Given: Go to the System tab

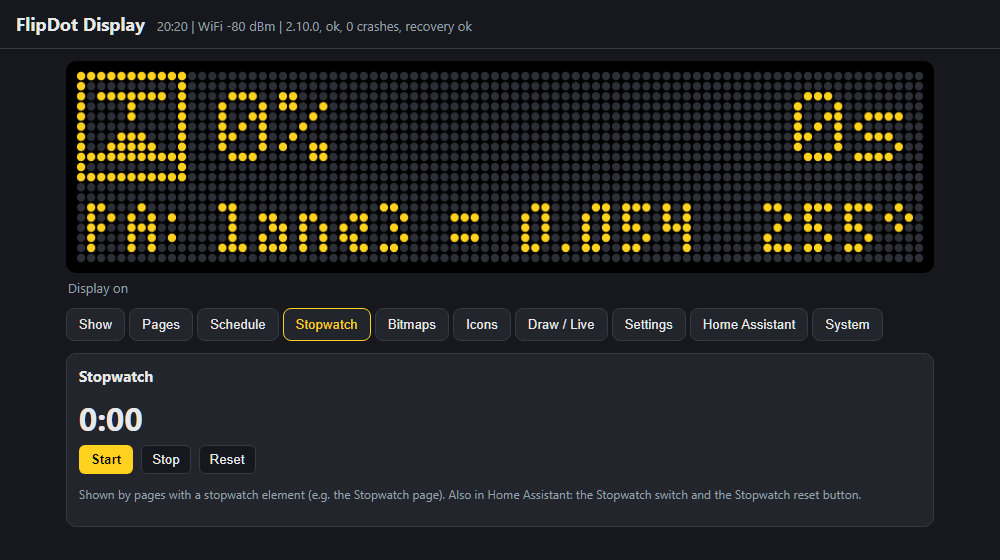Looking at the screenshot, I should [847, 325].
